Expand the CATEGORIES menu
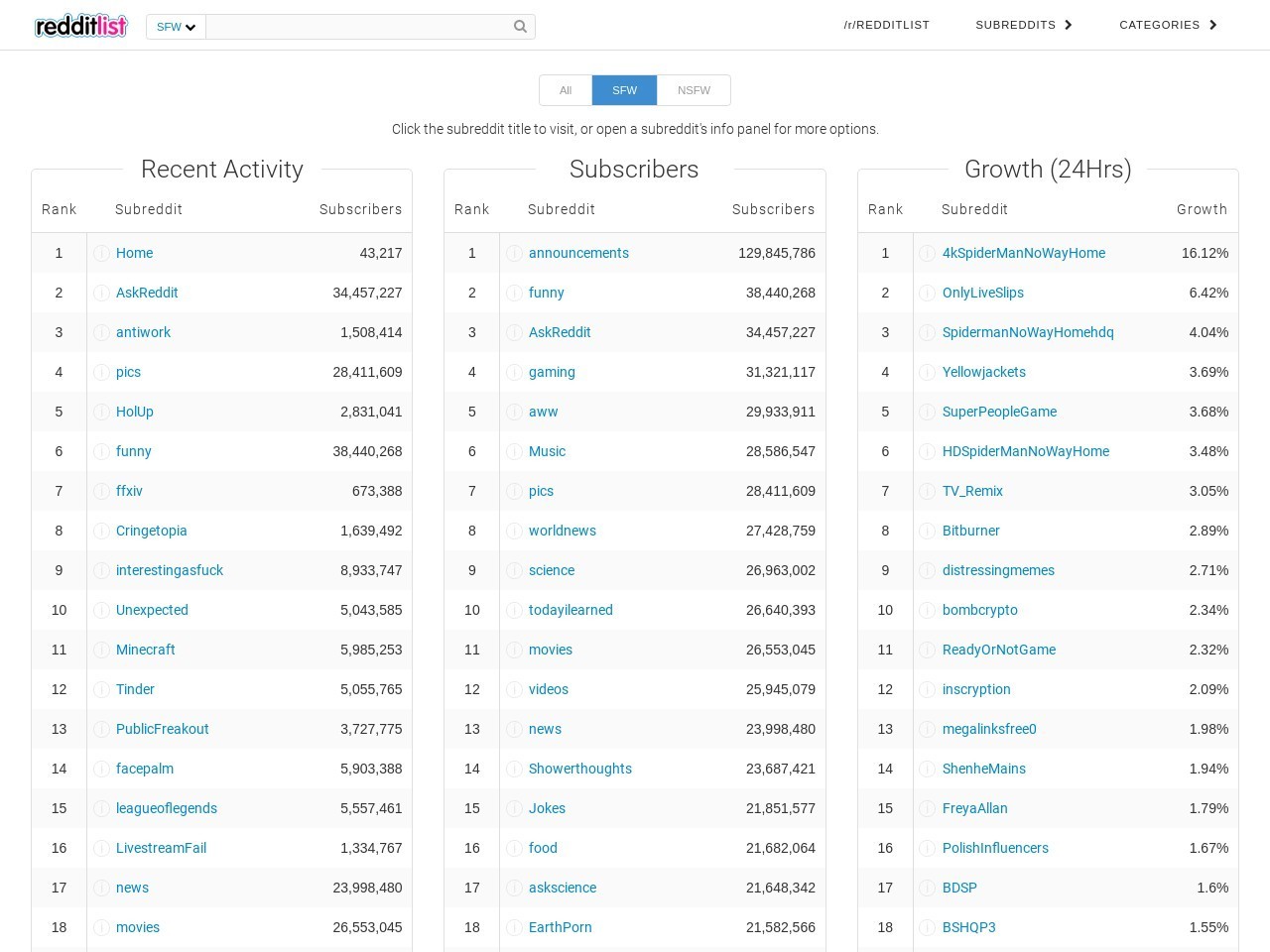1270x952 pixels. tap(1167, 25)
